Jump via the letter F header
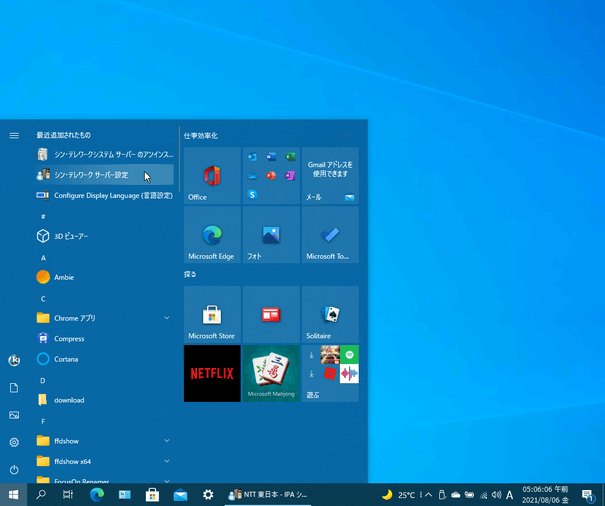 tap(43, 421)
